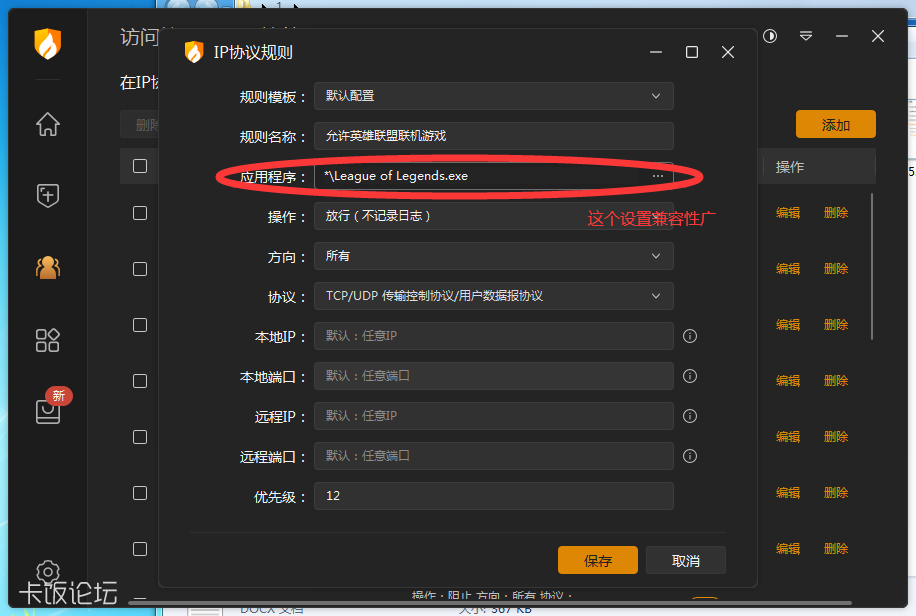
Task: Click the browse ... button for 应用程序
Action: point(658,175)
